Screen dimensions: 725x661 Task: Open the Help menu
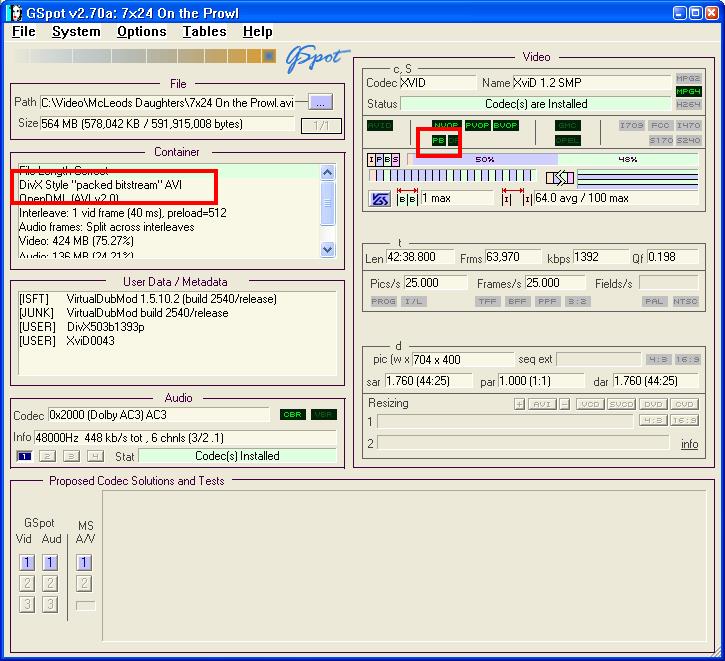[x=258, y=31]
